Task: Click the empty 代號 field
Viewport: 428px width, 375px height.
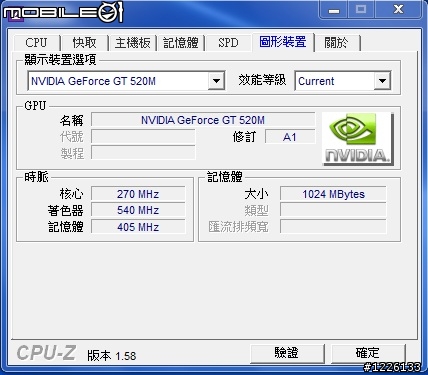Action: (x=143, y=137)
